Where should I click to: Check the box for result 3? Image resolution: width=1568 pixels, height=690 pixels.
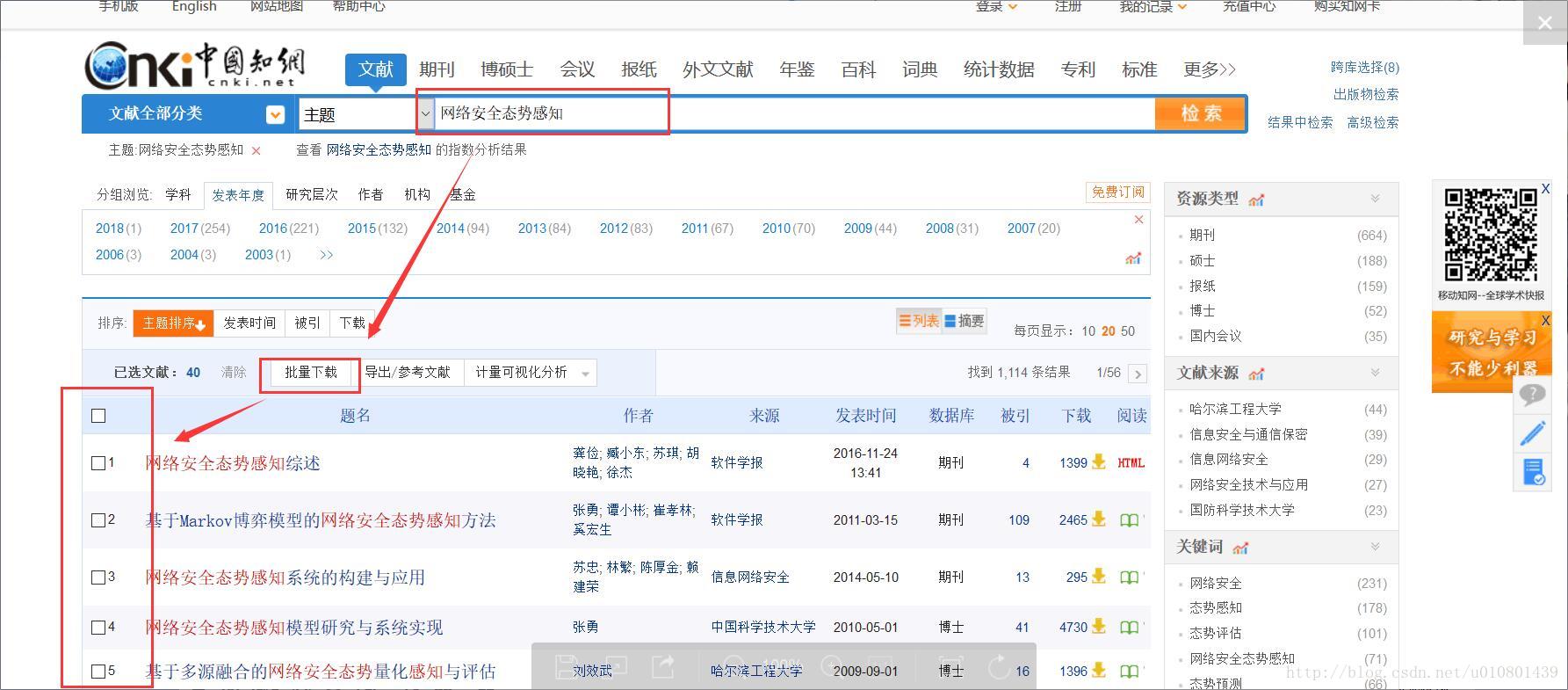coord(98,577)
